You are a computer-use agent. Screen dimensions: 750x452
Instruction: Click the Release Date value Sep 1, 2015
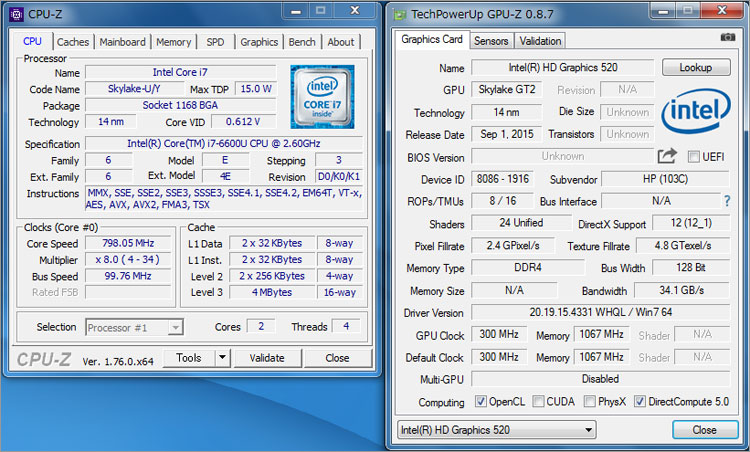coord(507,134)
